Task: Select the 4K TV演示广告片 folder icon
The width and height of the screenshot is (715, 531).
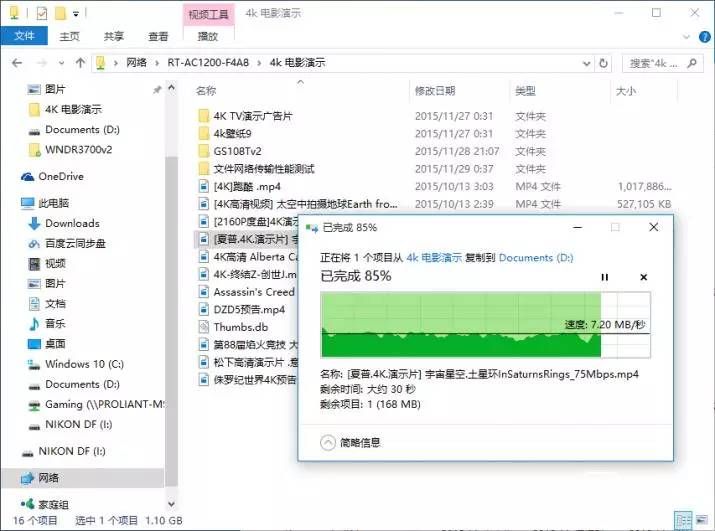Action: (204, 116)
